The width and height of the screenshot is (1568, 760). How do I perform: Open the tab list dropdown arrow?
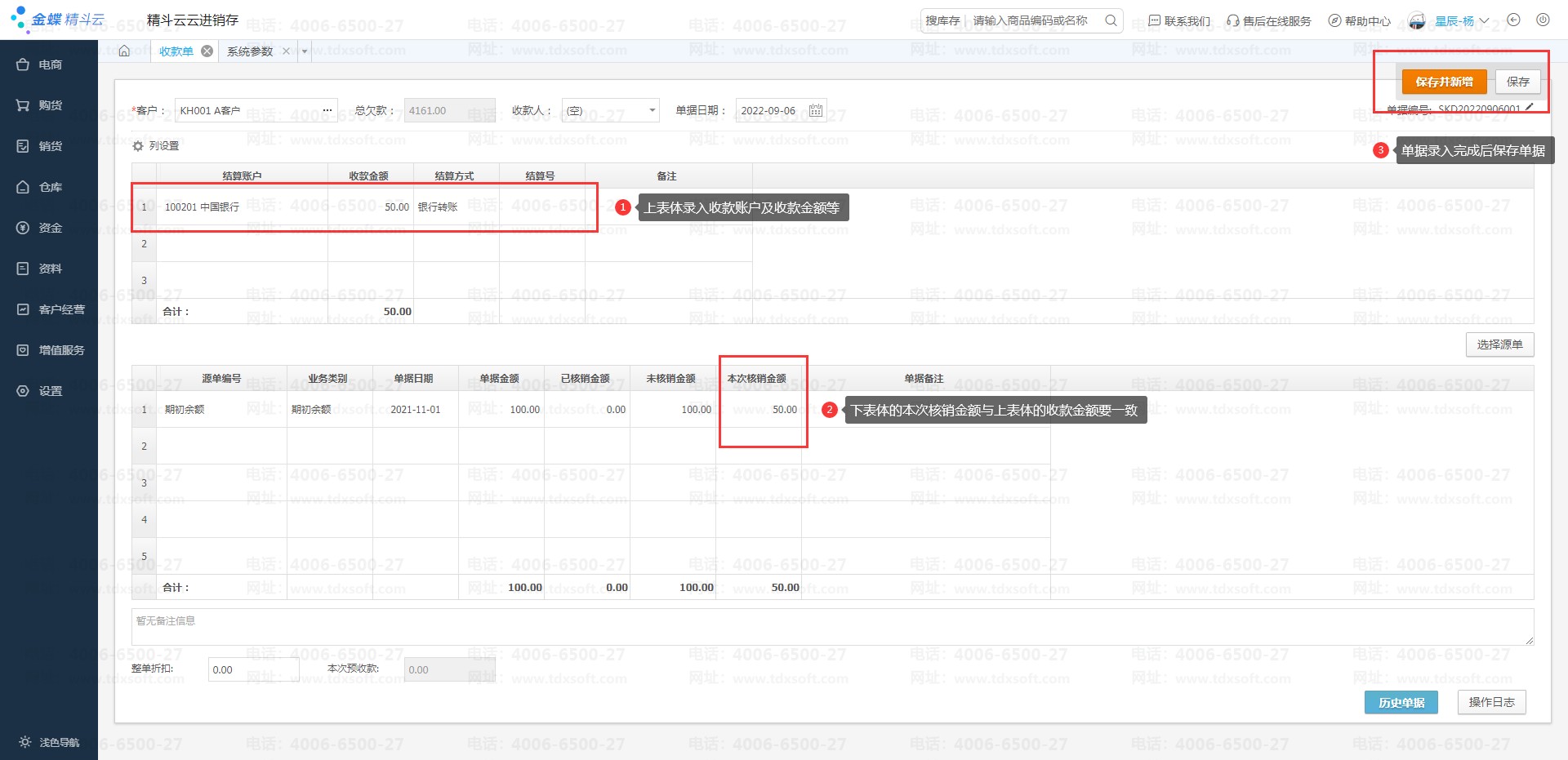[x=305, y=51]
